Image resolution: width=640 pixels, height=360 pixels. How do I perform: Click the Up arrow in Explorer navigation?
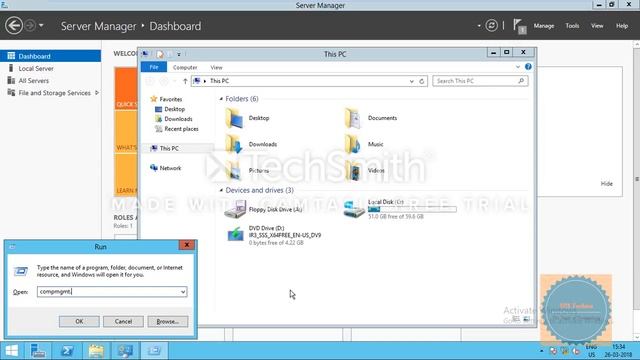pyautogui.click(x=185, y=81)
